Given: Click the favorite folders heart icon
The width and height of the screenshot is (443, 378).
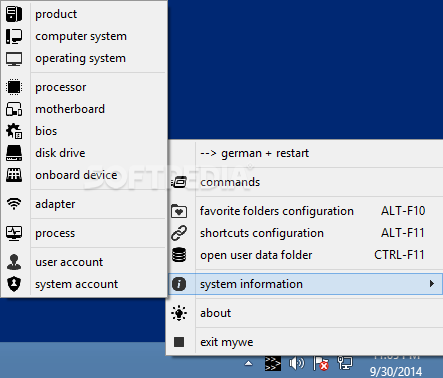Looking at the screenshot, I should (179, 211).
